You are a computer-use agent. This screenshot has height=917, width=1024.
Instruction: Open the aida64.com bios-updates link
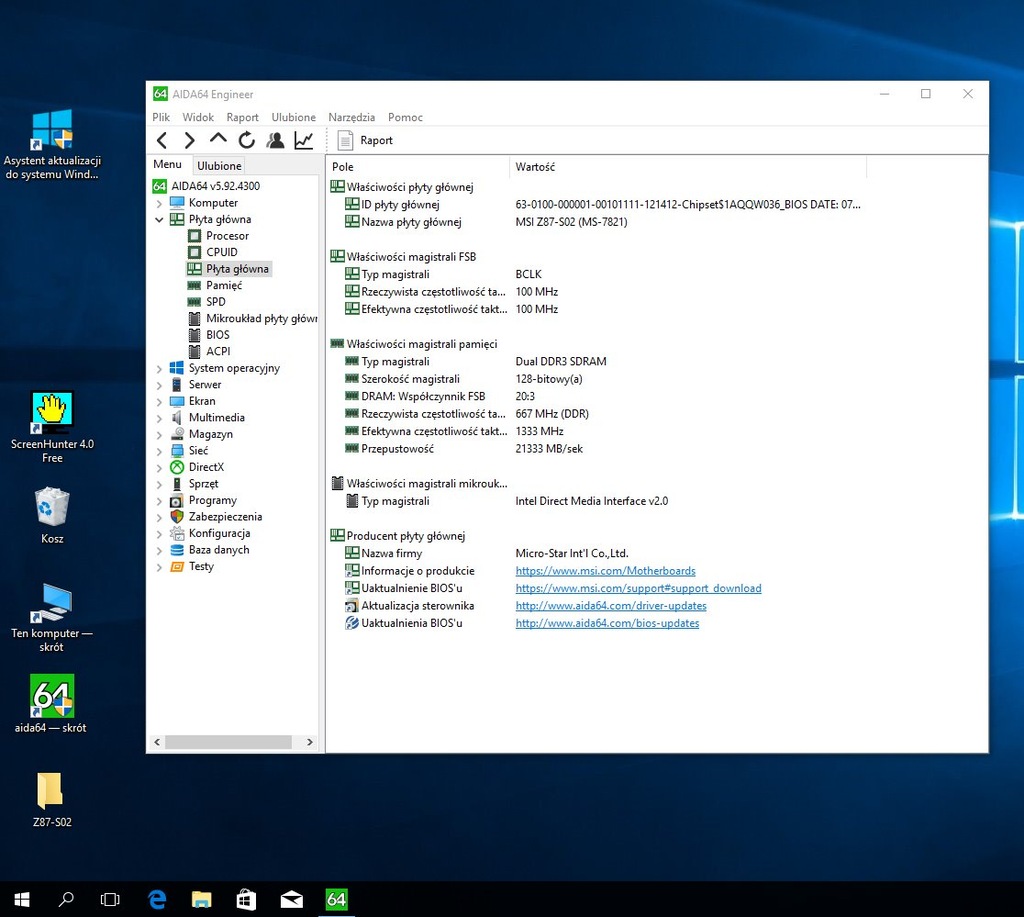[607, 623]
